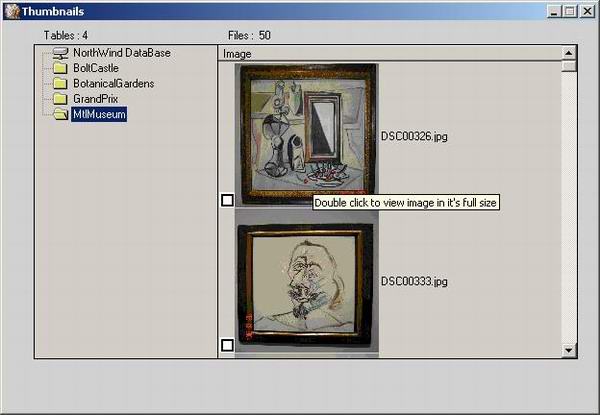This screenshot has width=600, height=415.
Task: Minimize the Thumbnails window
Action: pos(554,11)
